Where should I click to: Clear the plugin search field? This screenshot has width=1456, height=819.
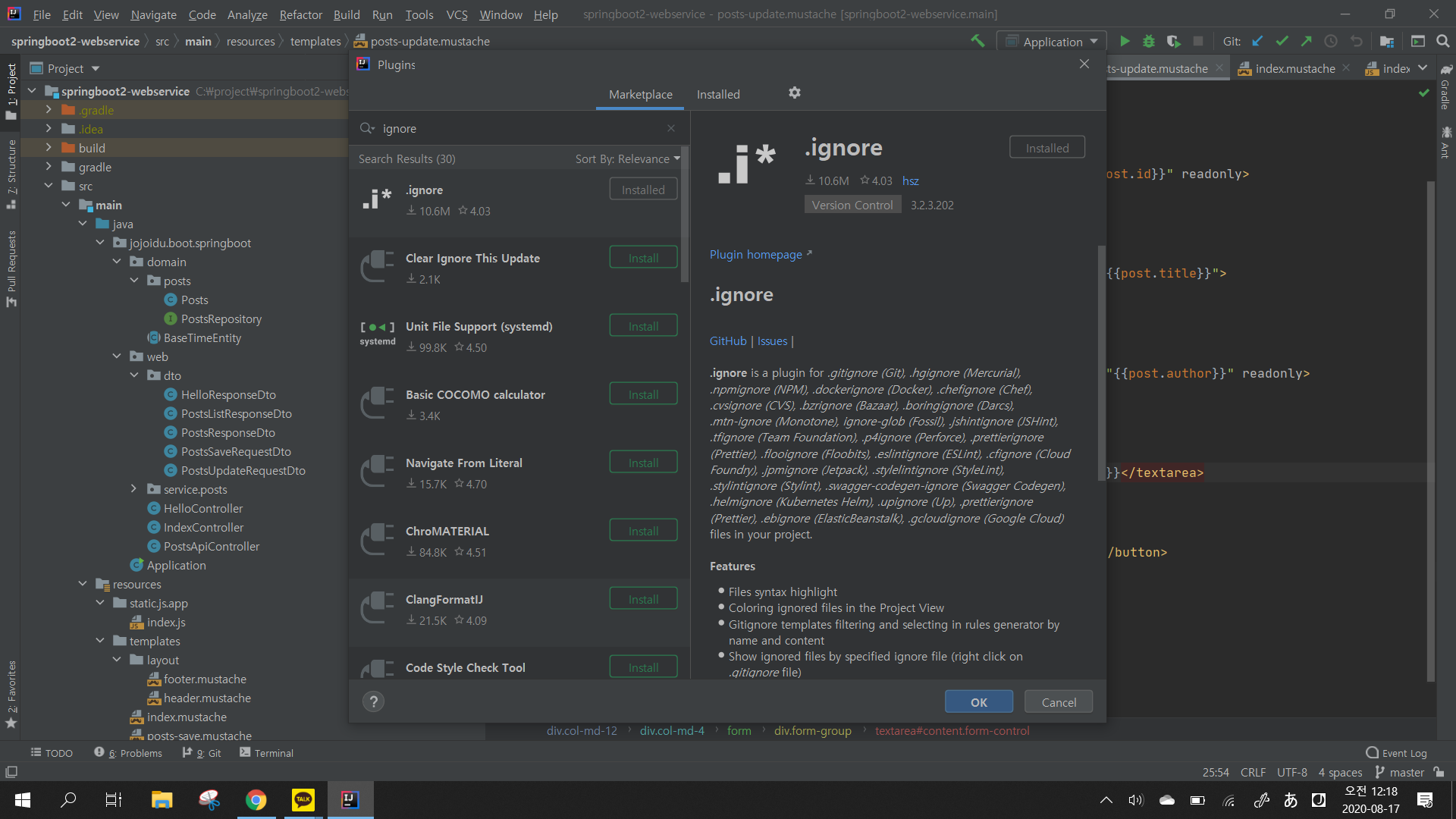click(x=671, y=128)
